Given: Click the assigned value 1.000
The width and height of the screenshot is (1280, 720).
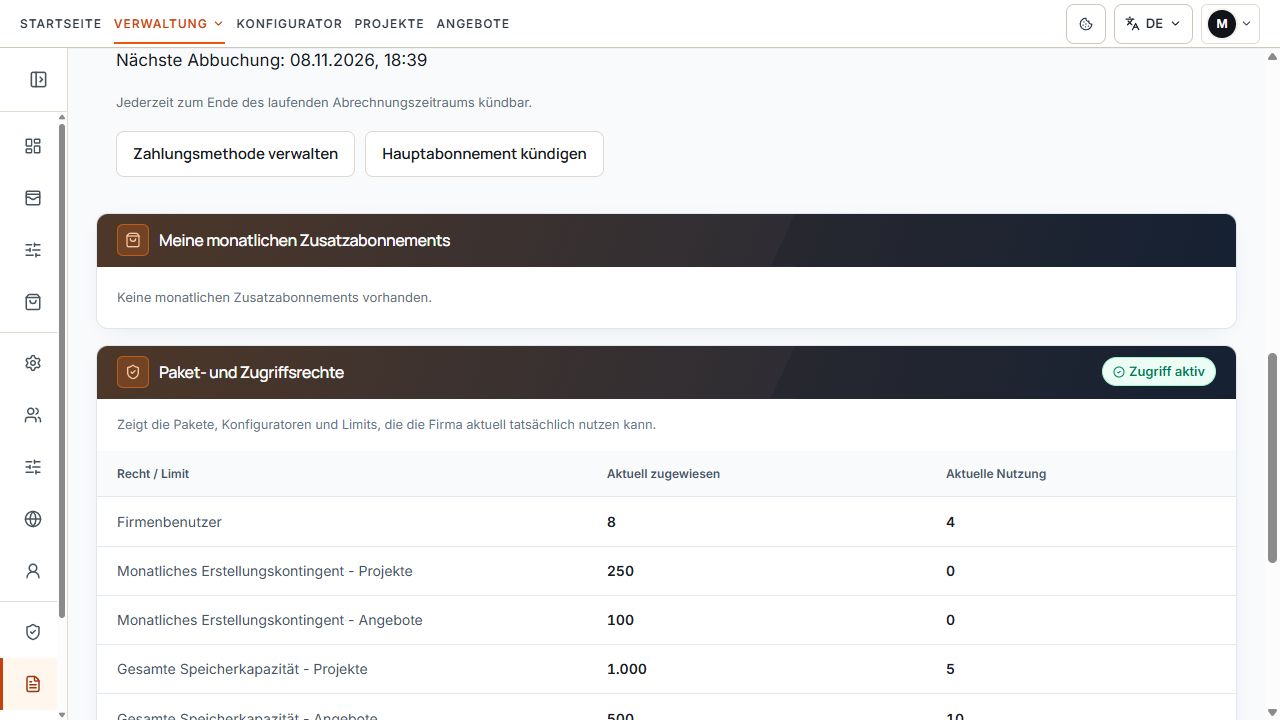Looking at the screenshot, I should 627,669.
